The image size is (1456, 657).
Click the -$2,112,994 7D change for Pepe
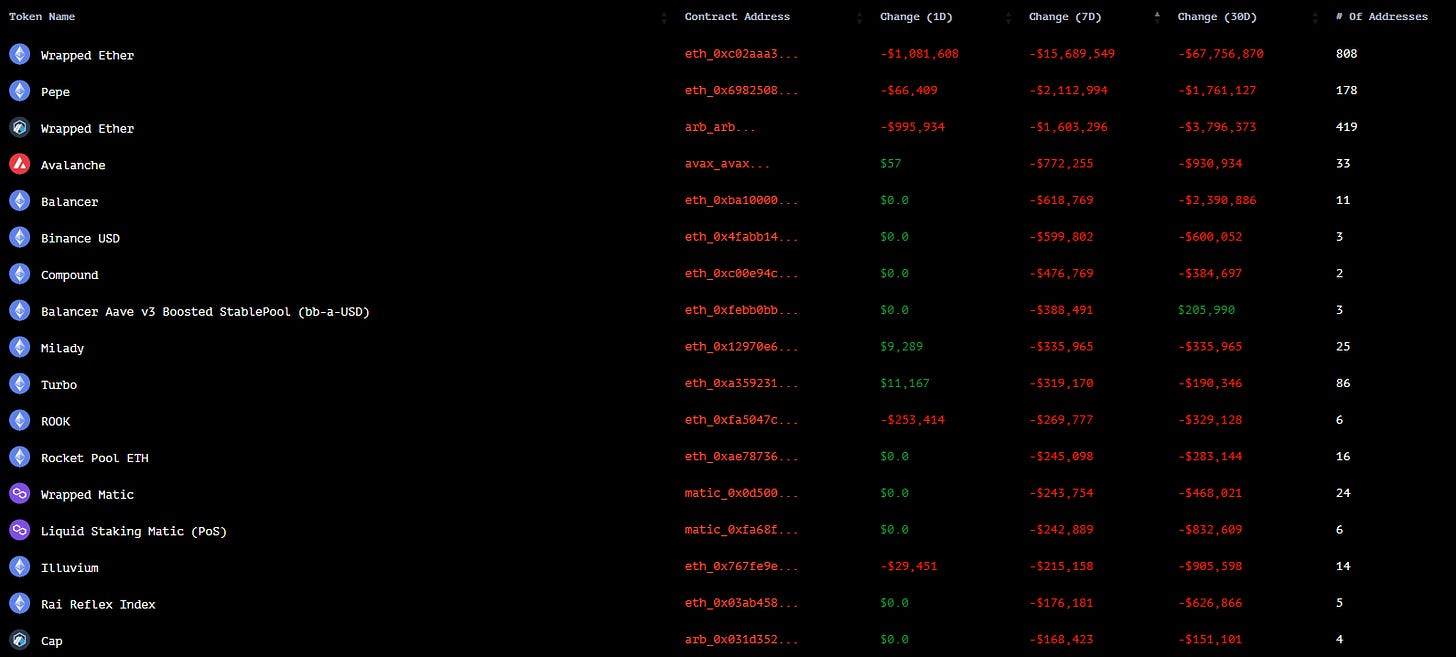point(1068,91)
